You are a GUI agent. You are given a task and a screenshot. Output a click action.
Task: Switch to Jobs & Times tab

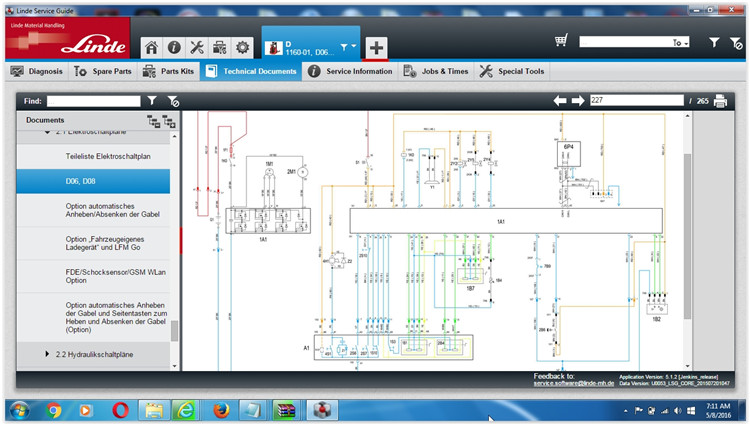click(x=436, y=71)
